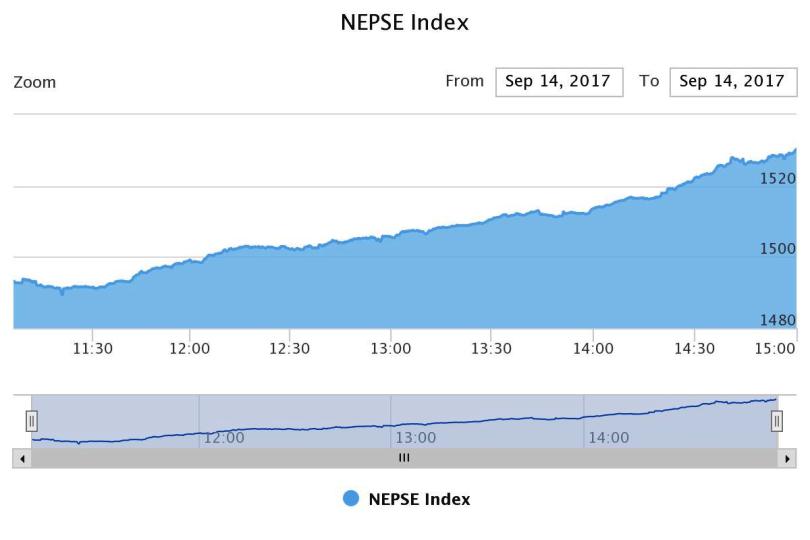The image size is (810, 540).
Task: Click the To date field
Action: [732, 82]
